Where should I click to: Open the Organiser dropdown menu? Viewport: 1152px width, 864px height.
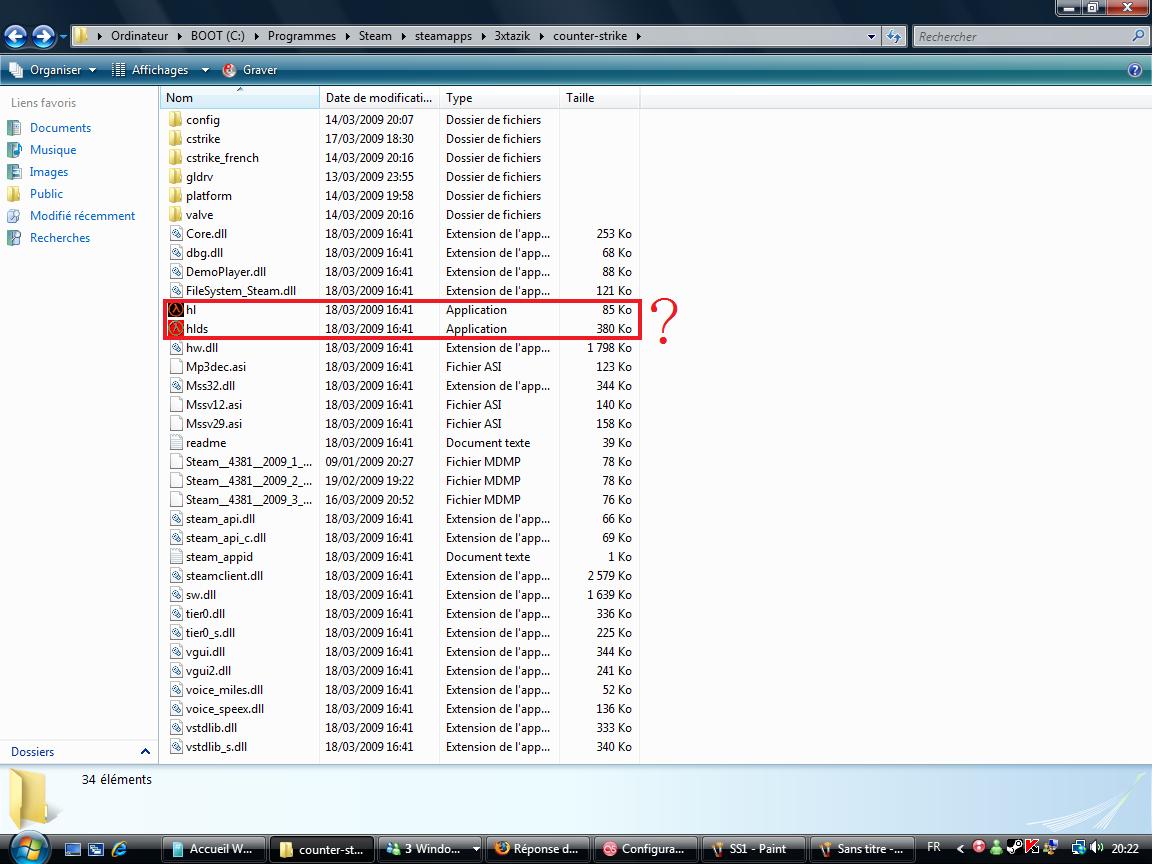pyautogui.click(x=54, y=70)
